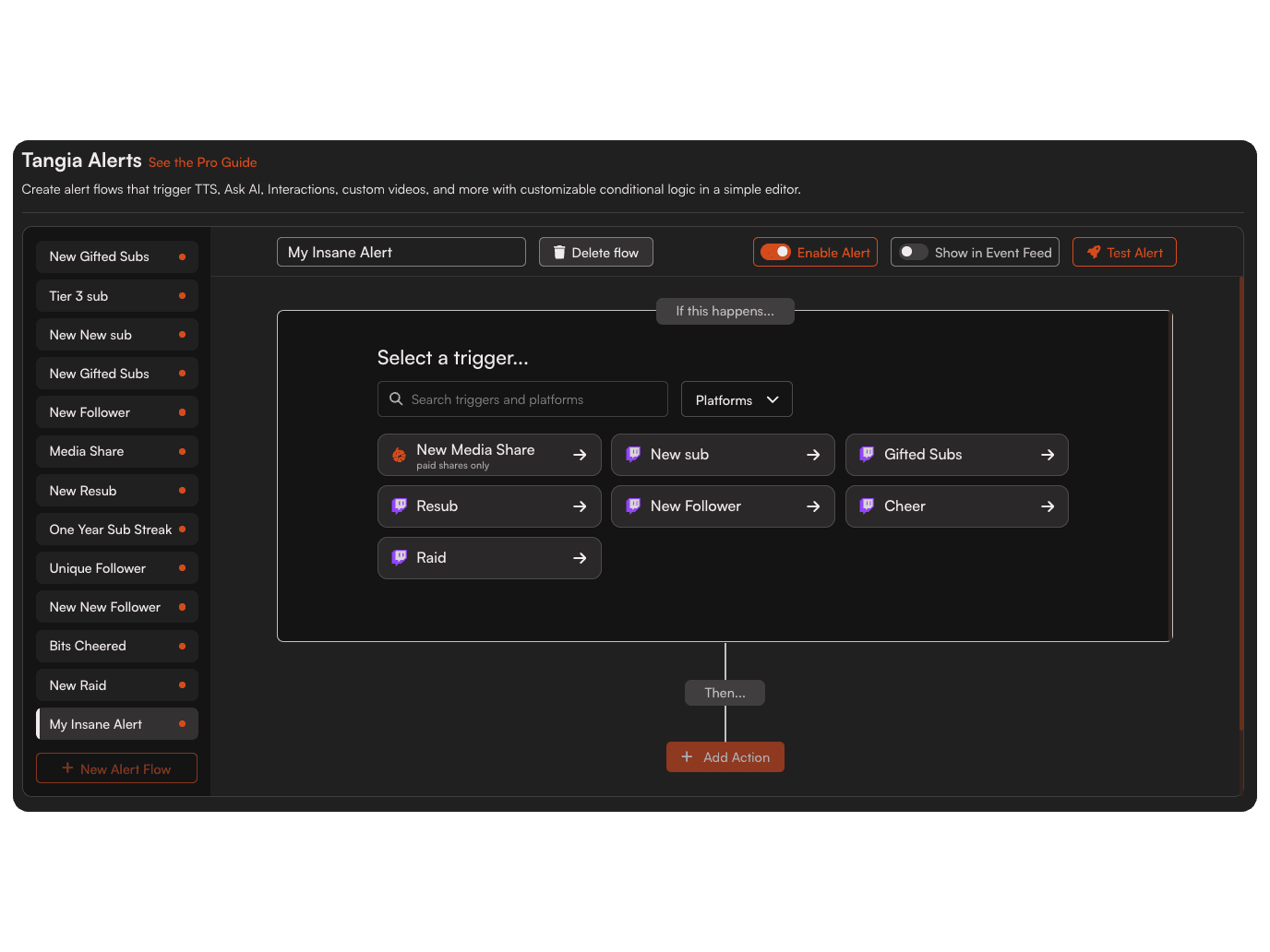Click the Twitch icon on New sub trigger
Viewport: 1270px width, 952px height.
coord(633,455)
